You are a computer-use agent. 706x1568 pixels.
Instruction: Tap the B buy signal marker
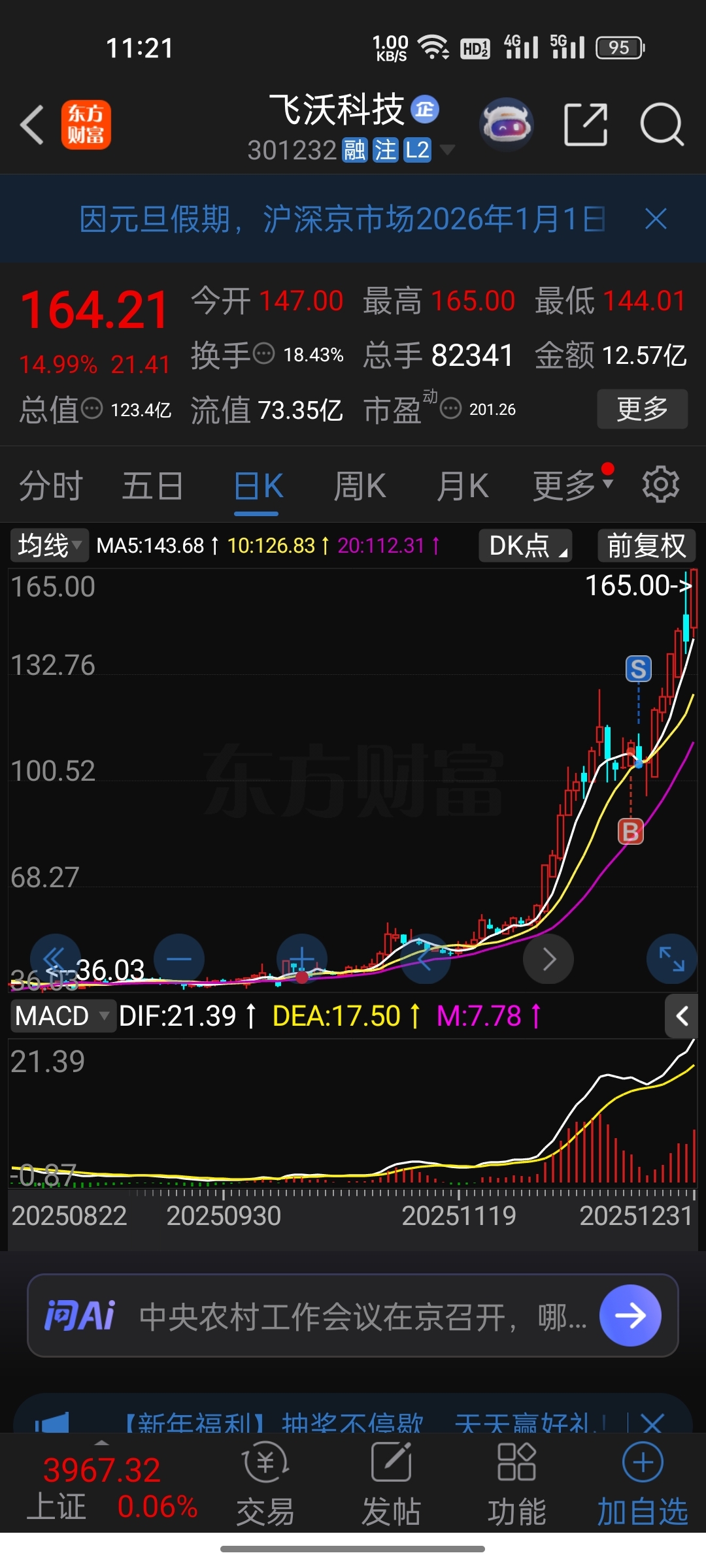point(631,832)
